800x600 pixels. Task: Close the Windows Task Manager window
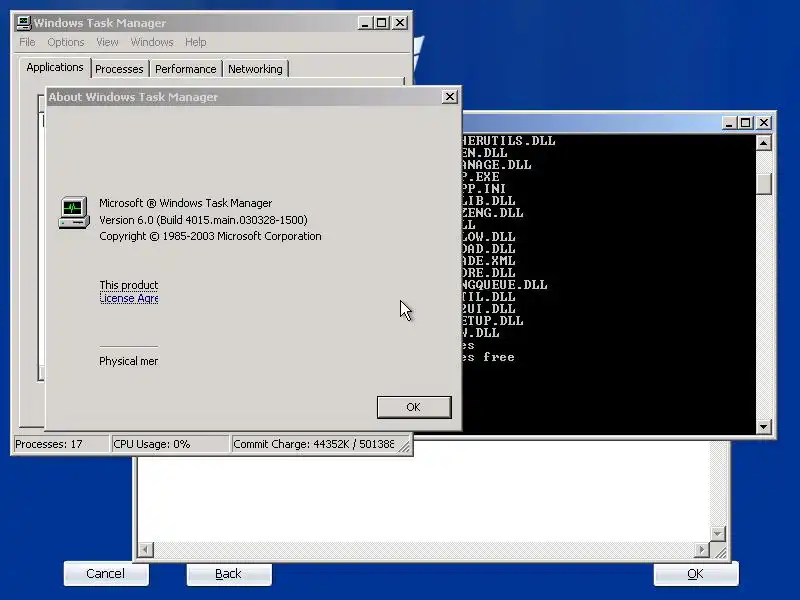coord(400,23)
